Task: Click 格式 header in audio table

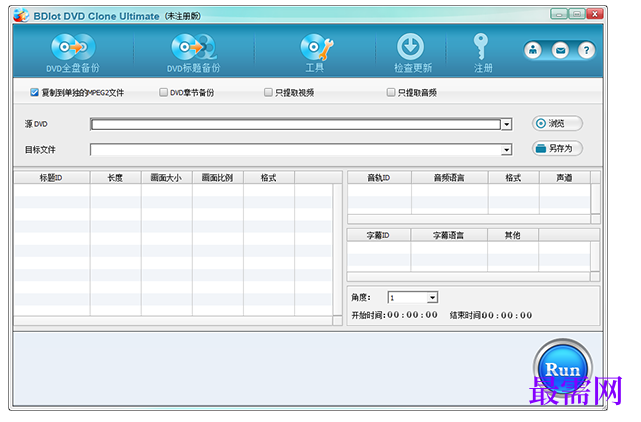Action: (x=513, y=178)
